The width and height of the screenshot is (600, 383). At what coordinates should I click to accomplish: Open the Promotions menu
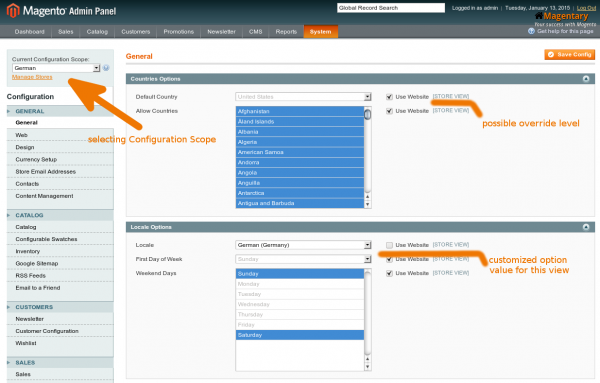179,32
